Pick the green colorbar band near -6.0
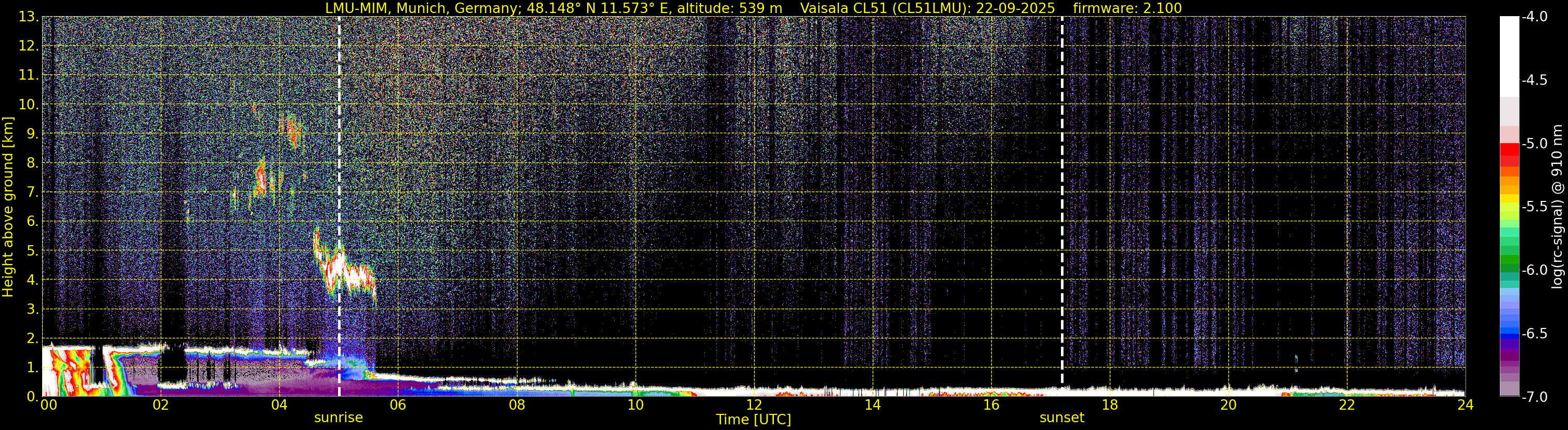Image resolution: width=1568 pixels, height=430 pixels. click(1509, 263)
